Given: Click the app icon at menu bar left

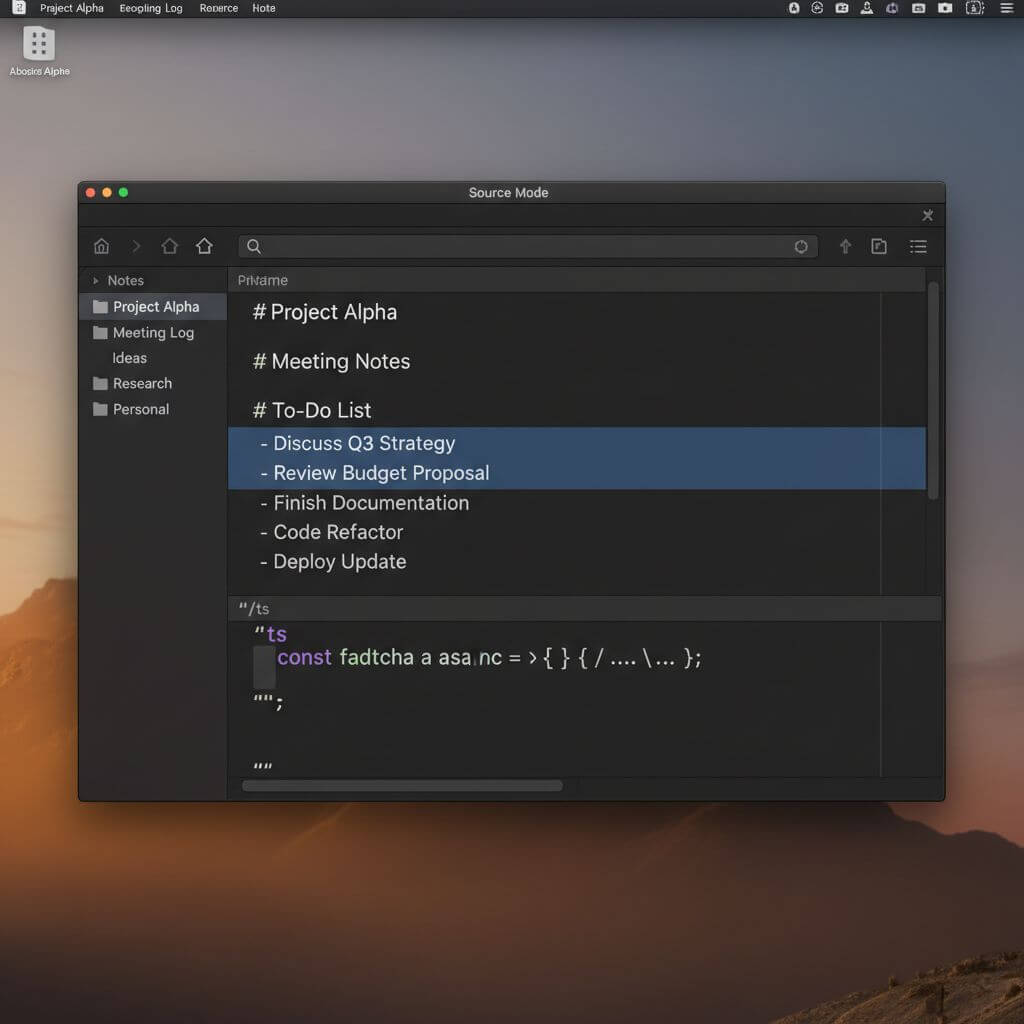Looking at the screenshot, I should point(19,8).
